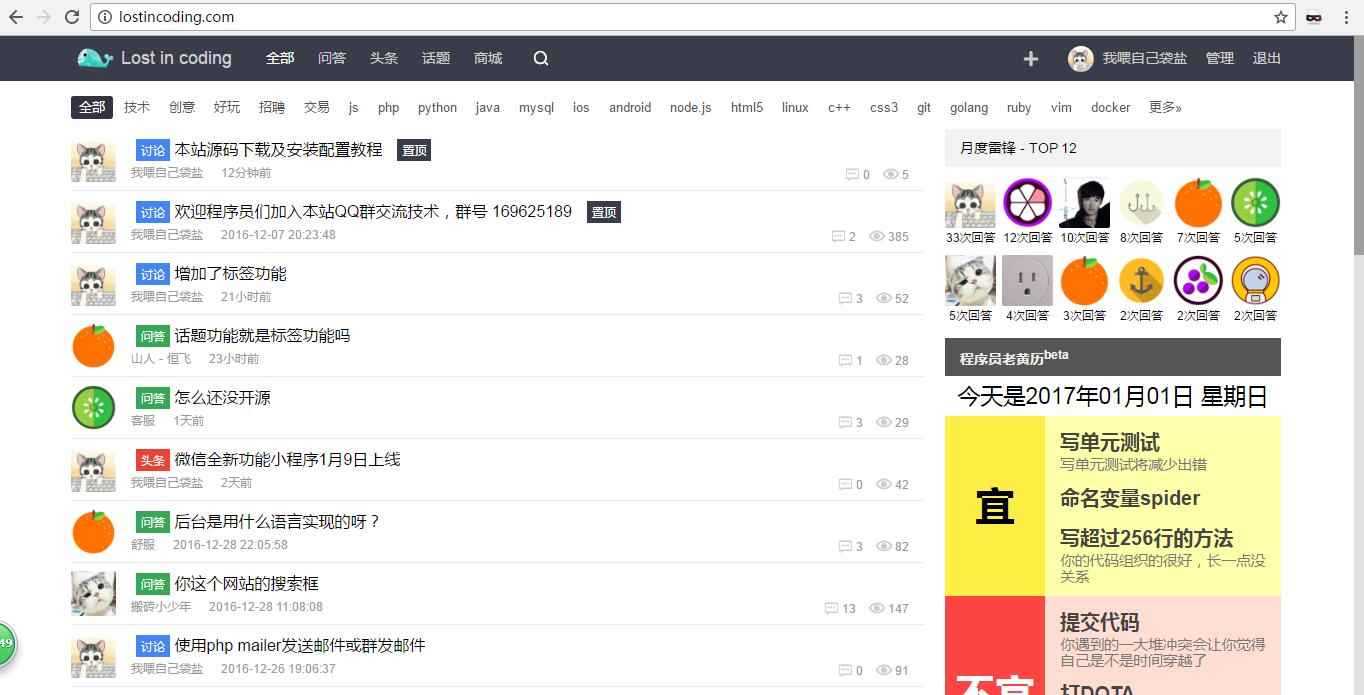1364x695 pixels.
Task: Click 退出 to log out
Action: click(1266, 58)
